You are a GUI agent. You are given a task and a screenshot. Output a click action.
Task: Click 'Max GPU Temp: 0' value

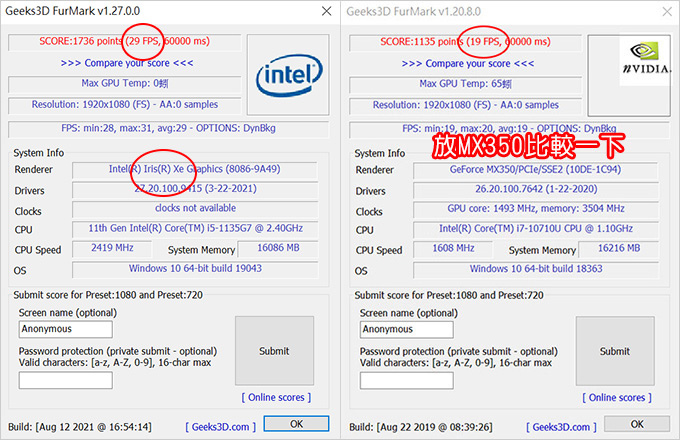pos(125,83)
